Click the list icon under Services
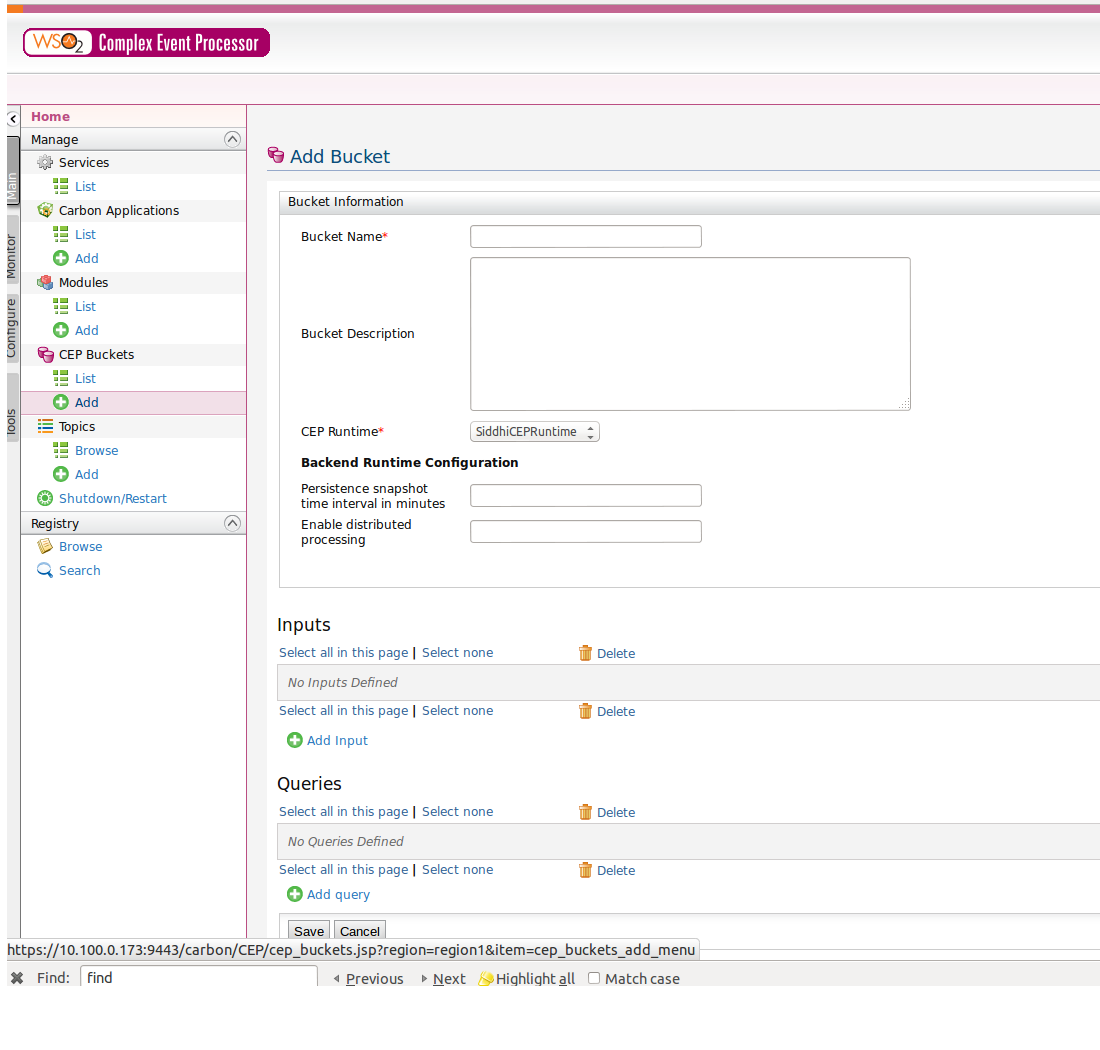 61,187
